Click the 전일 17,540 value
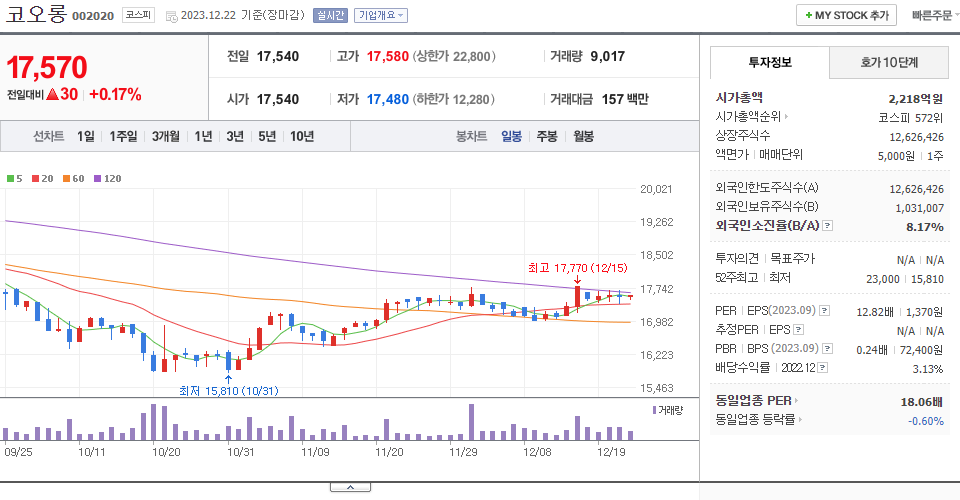This screenshot has width=960, height=500. click(x=278, y=56)
